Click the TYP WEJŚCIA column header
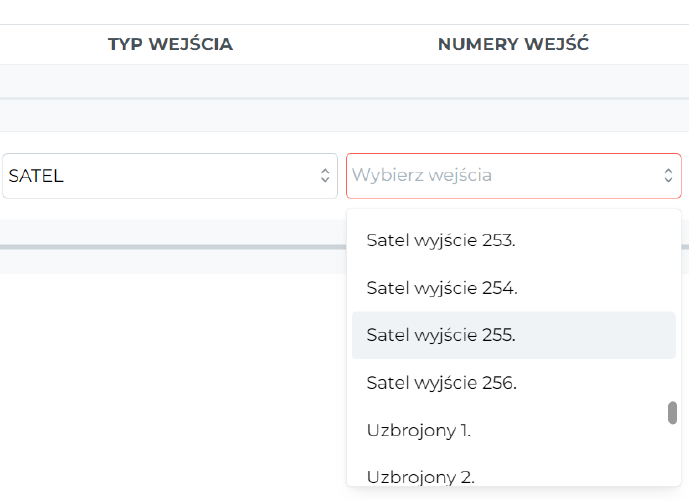The image size is (689, 500). tap(170, 44)
